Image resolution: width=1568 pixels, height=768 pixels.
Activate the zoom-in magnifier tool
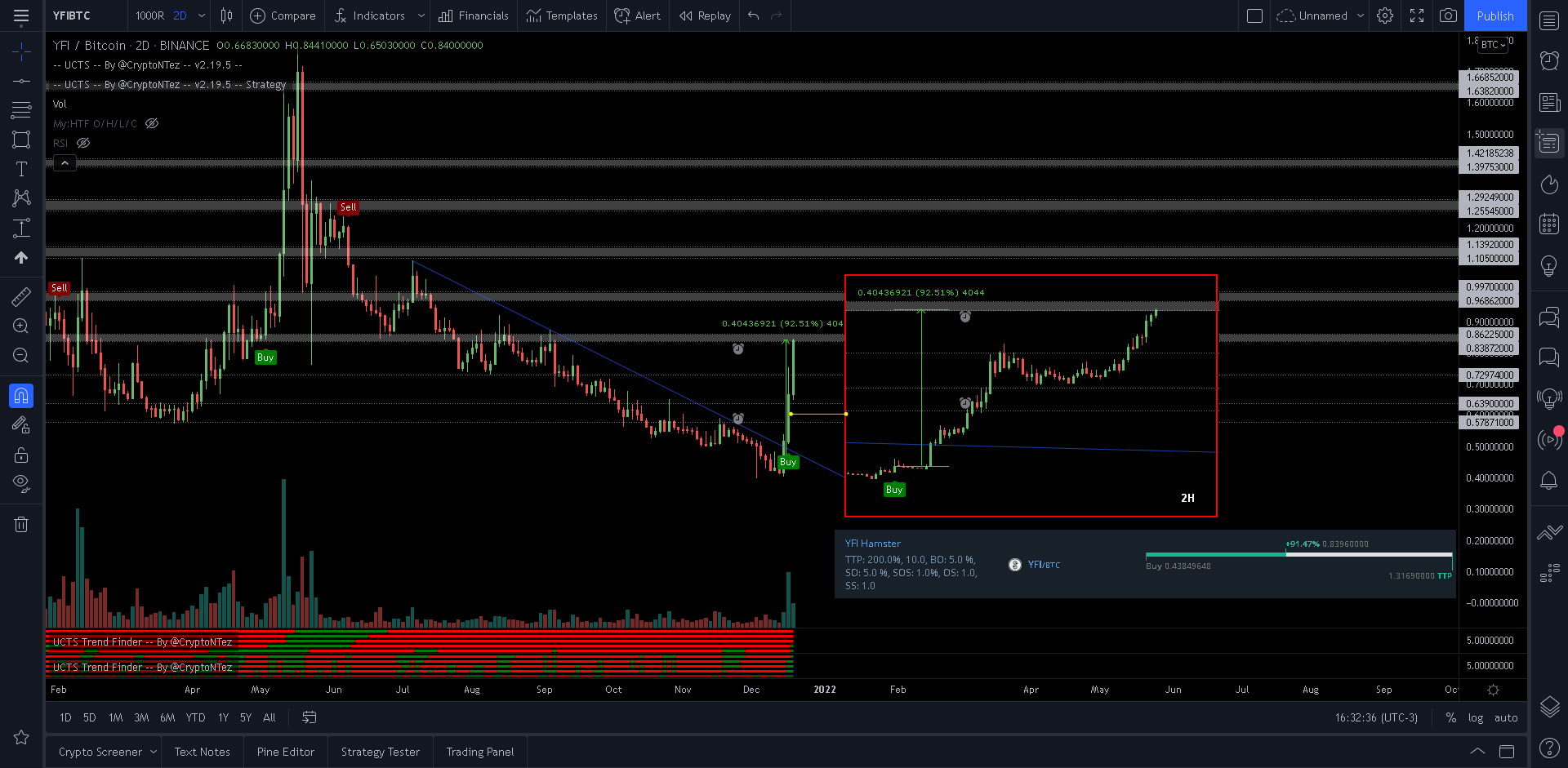(20, 326)
